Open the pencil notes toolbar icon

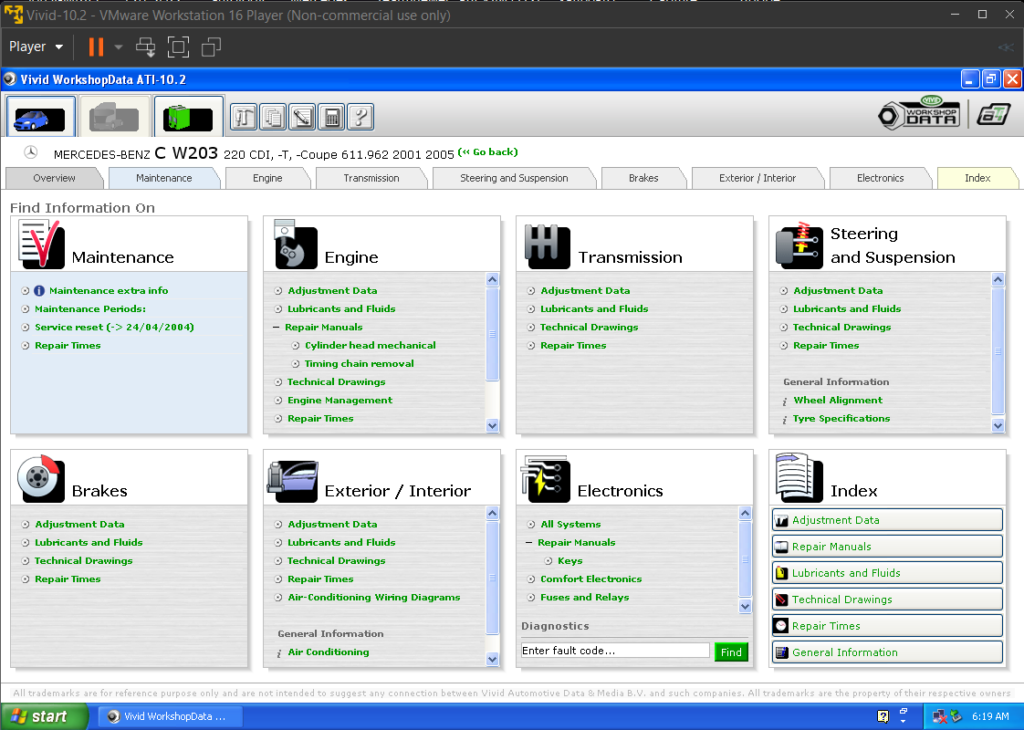(x=302, y=118)
